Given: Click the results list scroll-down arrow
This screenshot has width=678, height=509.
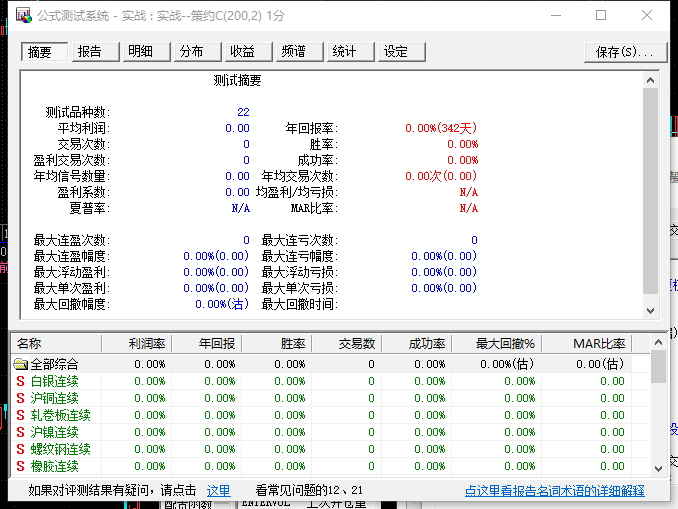Looking at the screenshot, I should (658, 468).
